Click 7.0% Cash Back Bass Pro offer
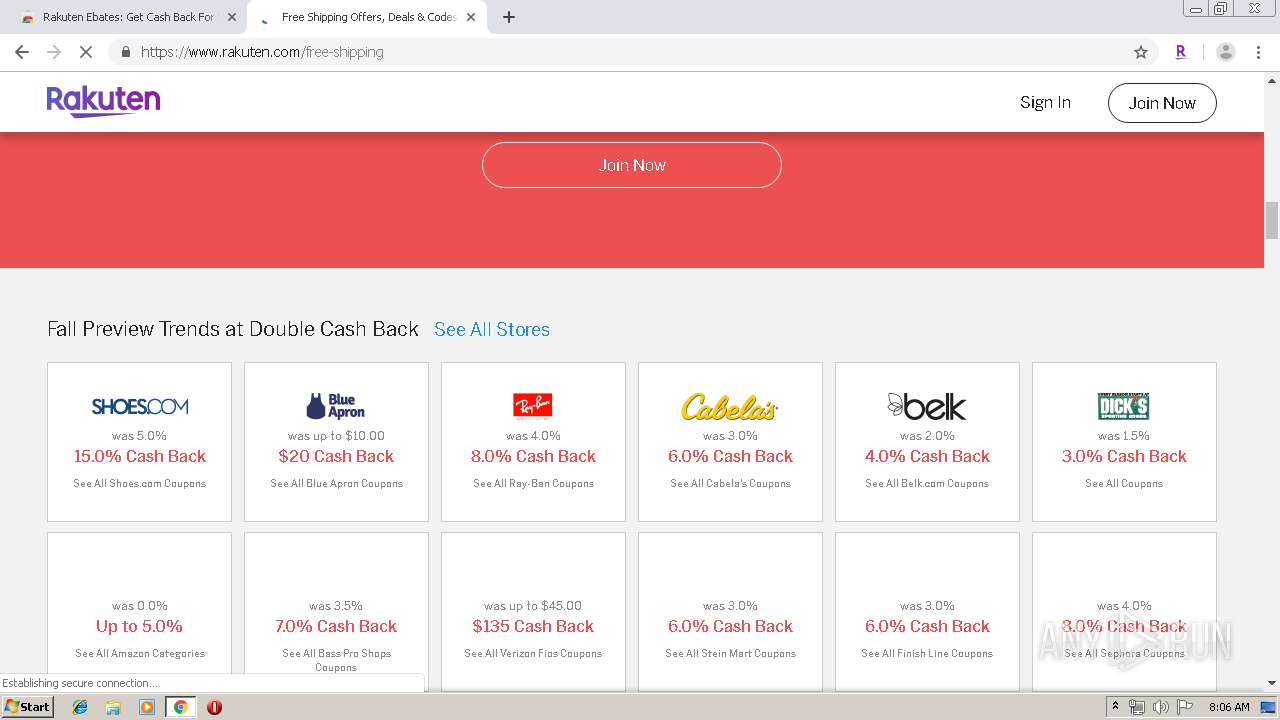The width and height of the screenshot is (1280, 720). point(336,626)
